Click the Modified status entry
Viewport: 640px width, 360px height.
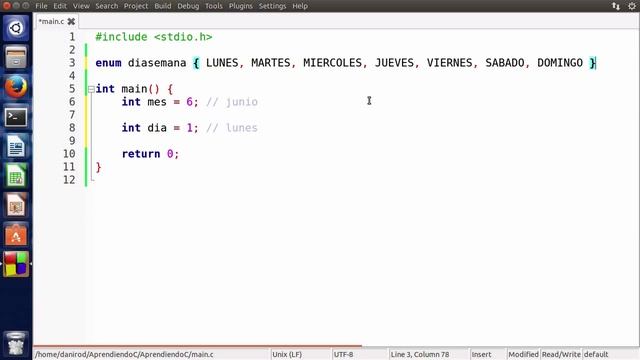[523, 354]
